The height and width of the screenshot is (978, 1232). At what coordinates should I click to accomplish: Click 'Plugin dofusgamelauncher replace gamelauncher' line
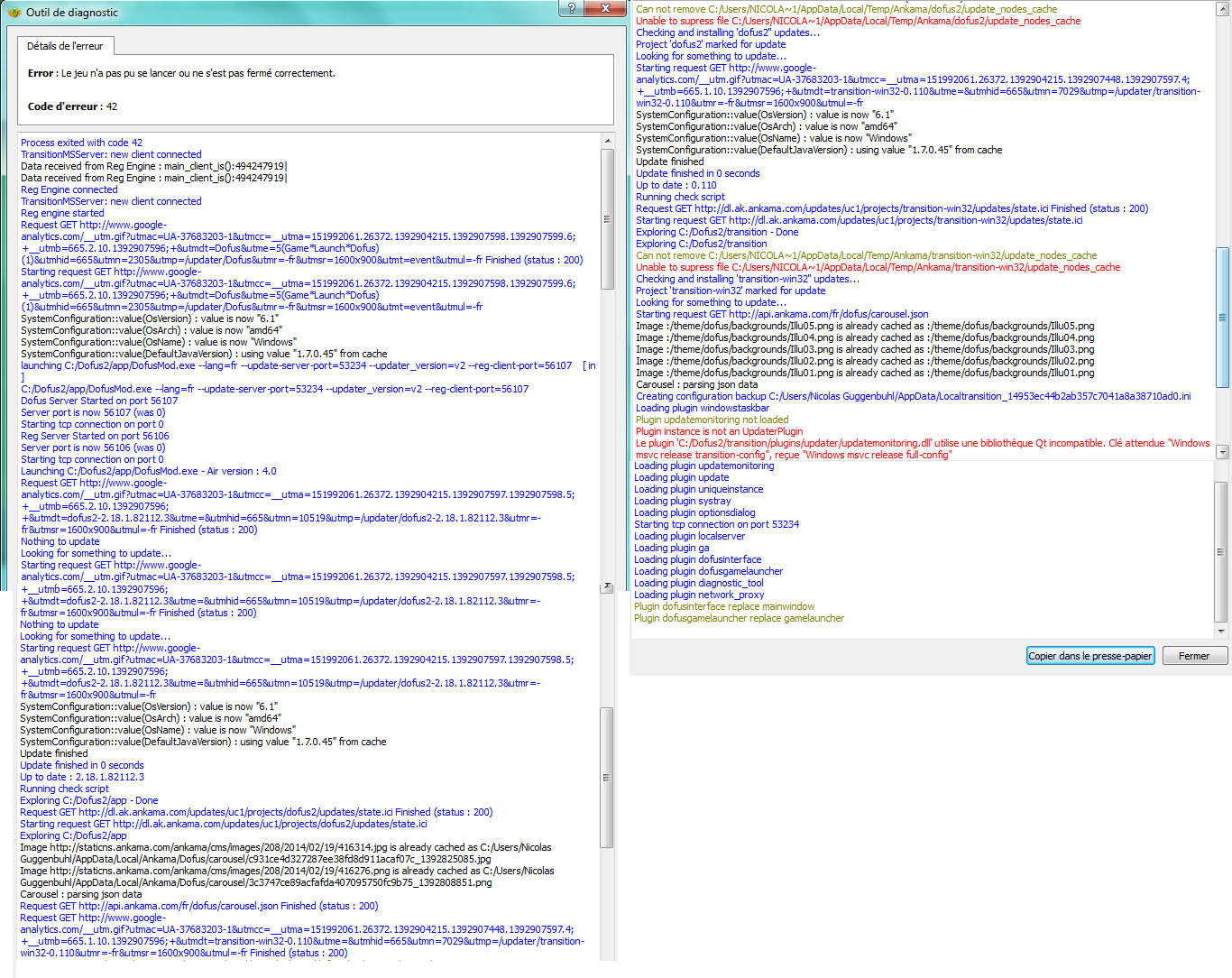[x=740, y=618]
